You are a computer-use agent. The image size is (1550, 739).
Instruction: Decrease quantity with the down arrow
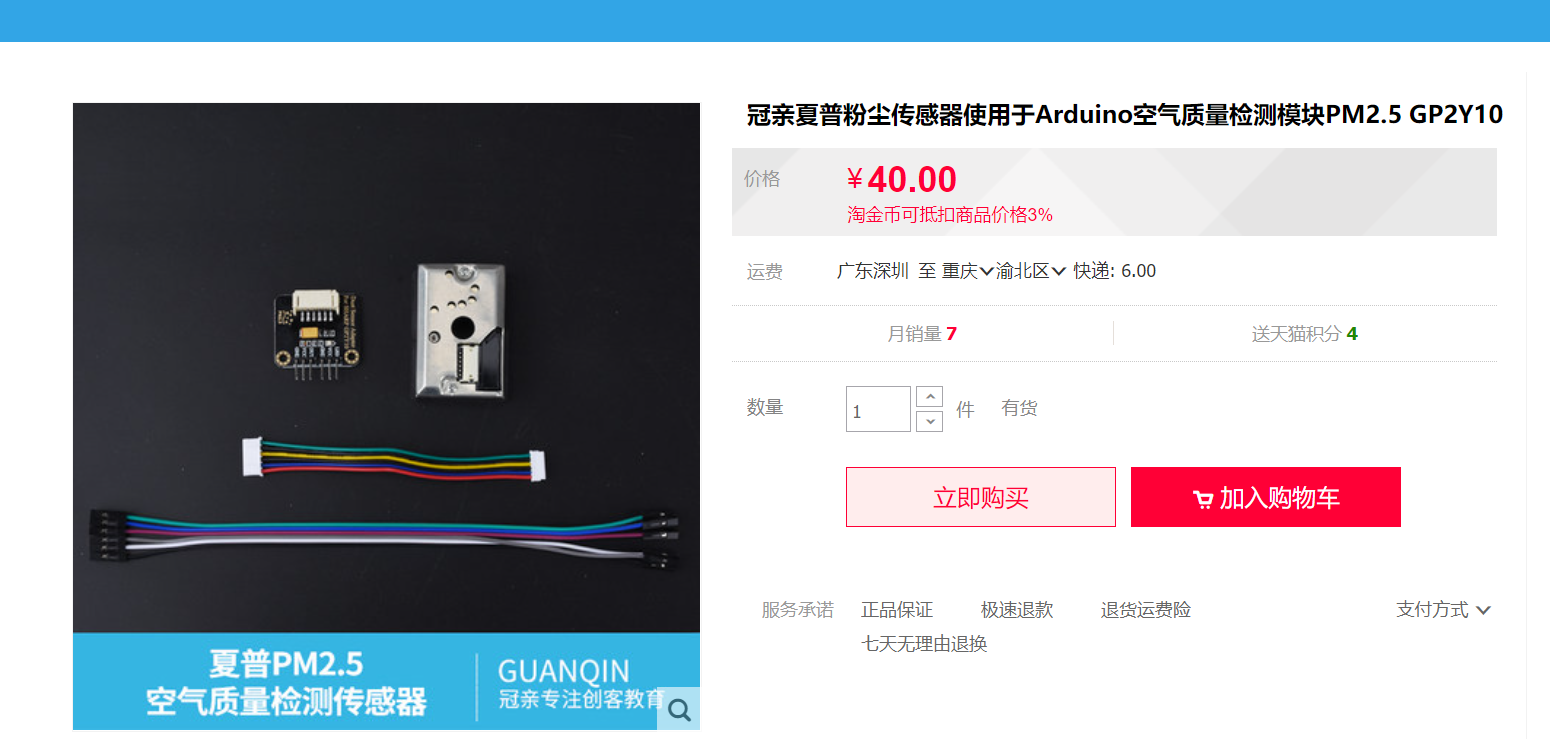tap(929, 421)
